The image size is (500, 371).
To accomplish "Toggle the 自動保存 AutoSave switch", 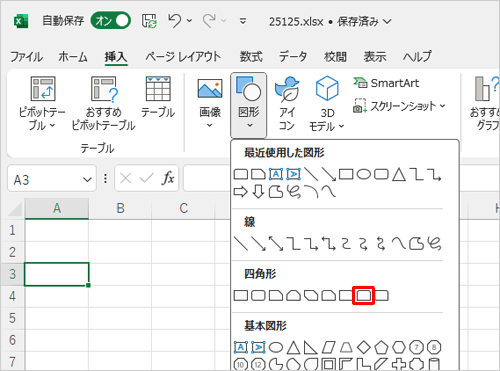I will [110, 21].
